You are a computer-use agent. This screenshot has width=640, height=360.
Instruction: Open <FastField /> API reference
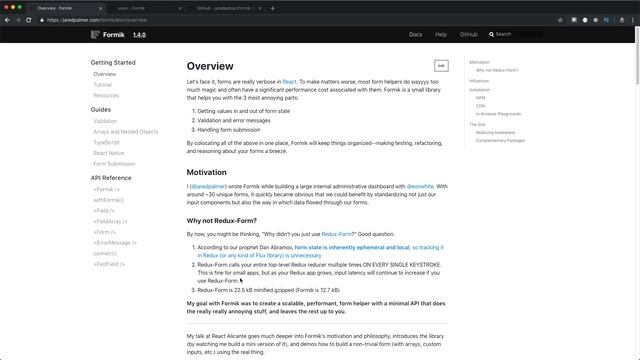pyautogui.click(x=109, y=264)
